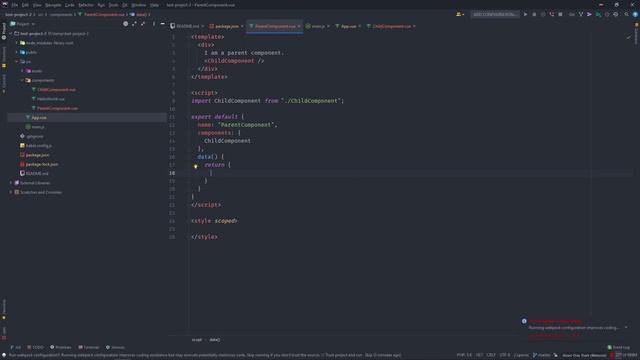Open the Refactor menu

pos(86,5)
